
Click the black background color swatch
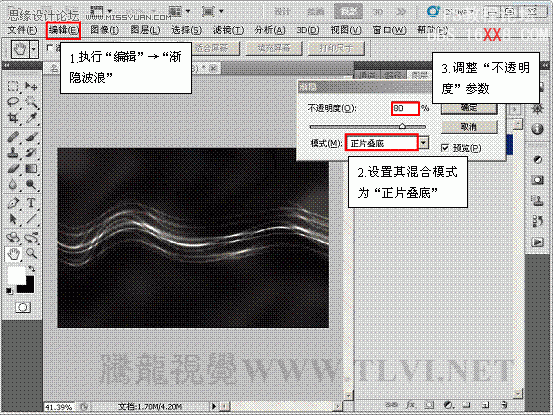(30, 287)
